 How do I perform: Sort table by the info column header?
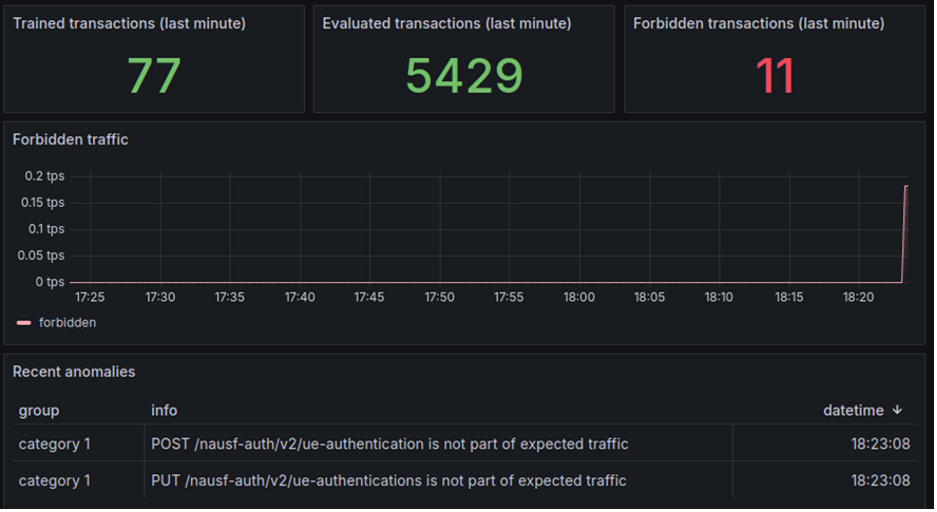pos(164,410)
